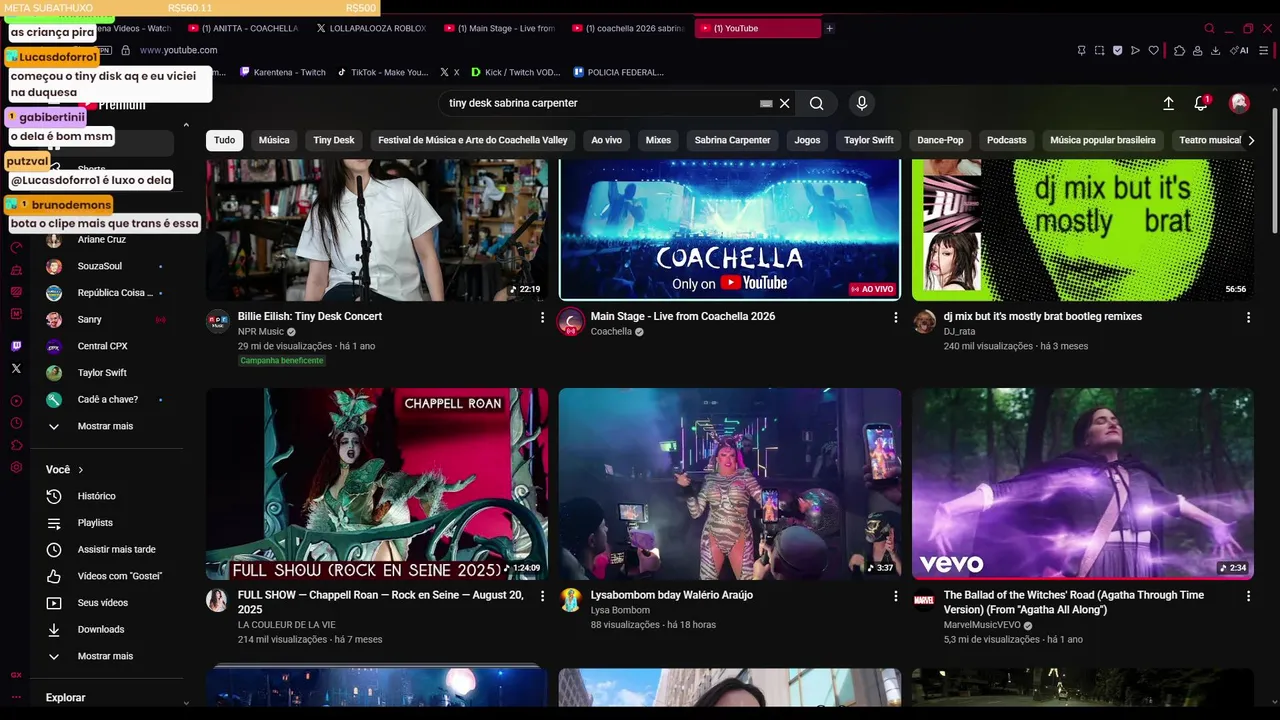Screen dimensions: 1280x720
Task: Open Twitch in the Opera GX sidebar
Action: 16,346
